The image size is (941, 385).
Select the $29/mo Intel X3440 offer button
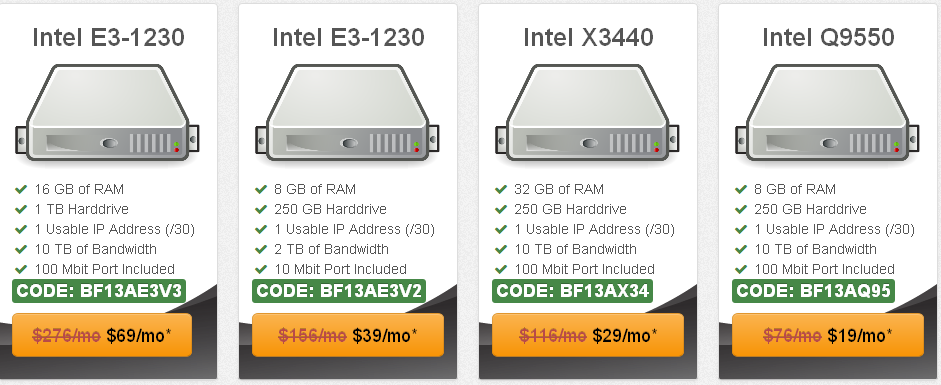pyautogui.click(x=588, y=335)
